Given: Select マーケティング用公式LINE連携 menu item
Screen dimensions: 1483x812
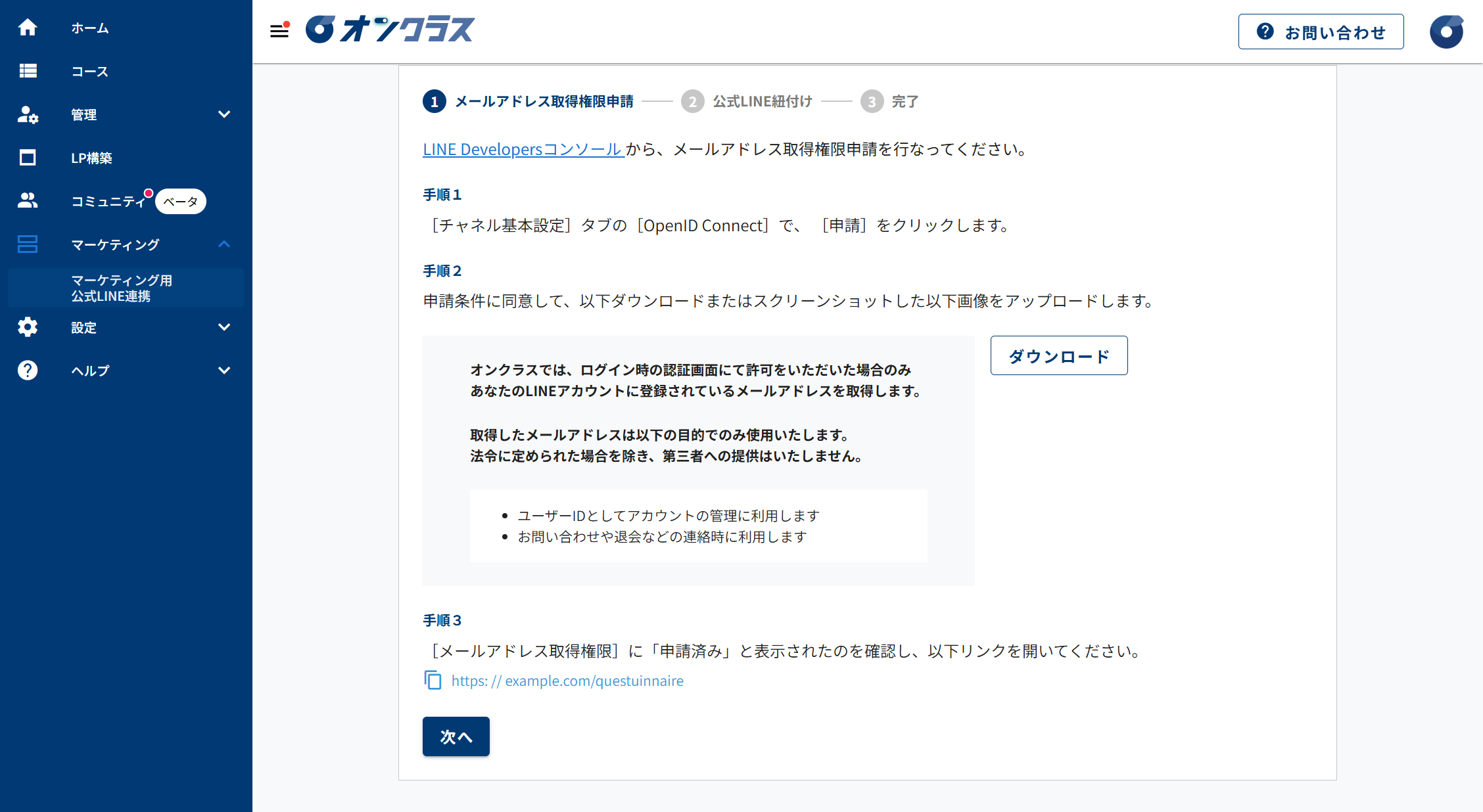Looking at the screenshot, I should (122, 288).
